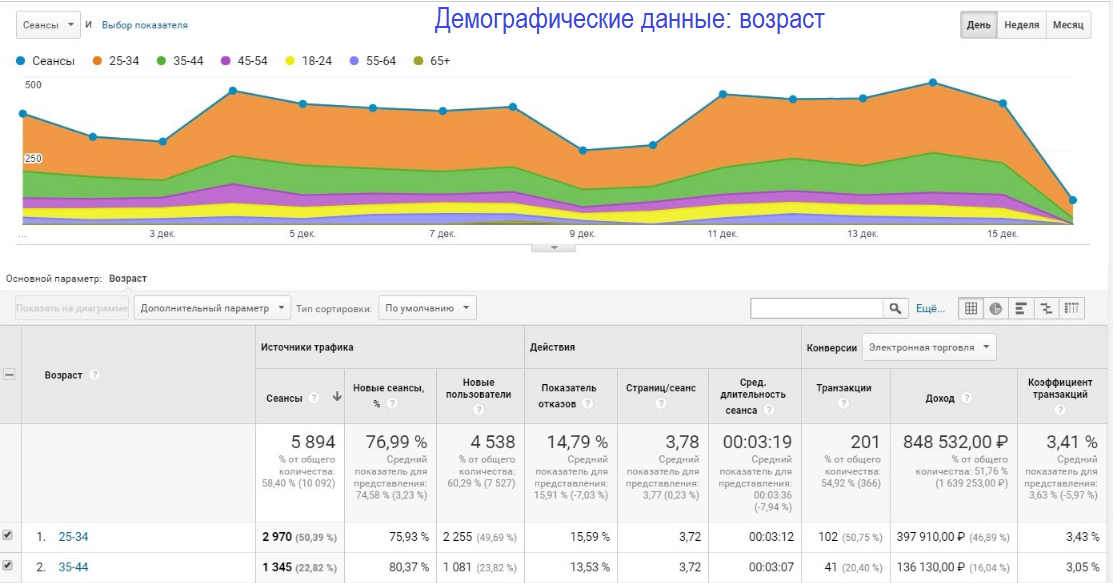Open help icon next to Сеансы header
The width and height of the screenshot is (1113, 583).
[x=314, y=398]
